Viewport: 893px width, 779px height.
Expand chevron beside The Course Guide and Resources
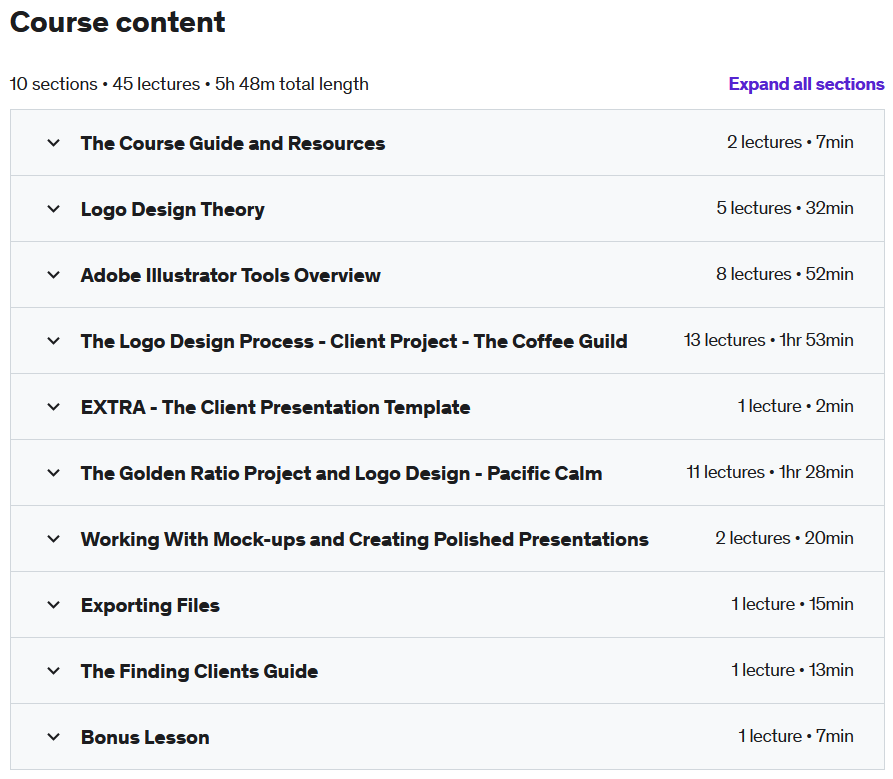click(54, 143)
